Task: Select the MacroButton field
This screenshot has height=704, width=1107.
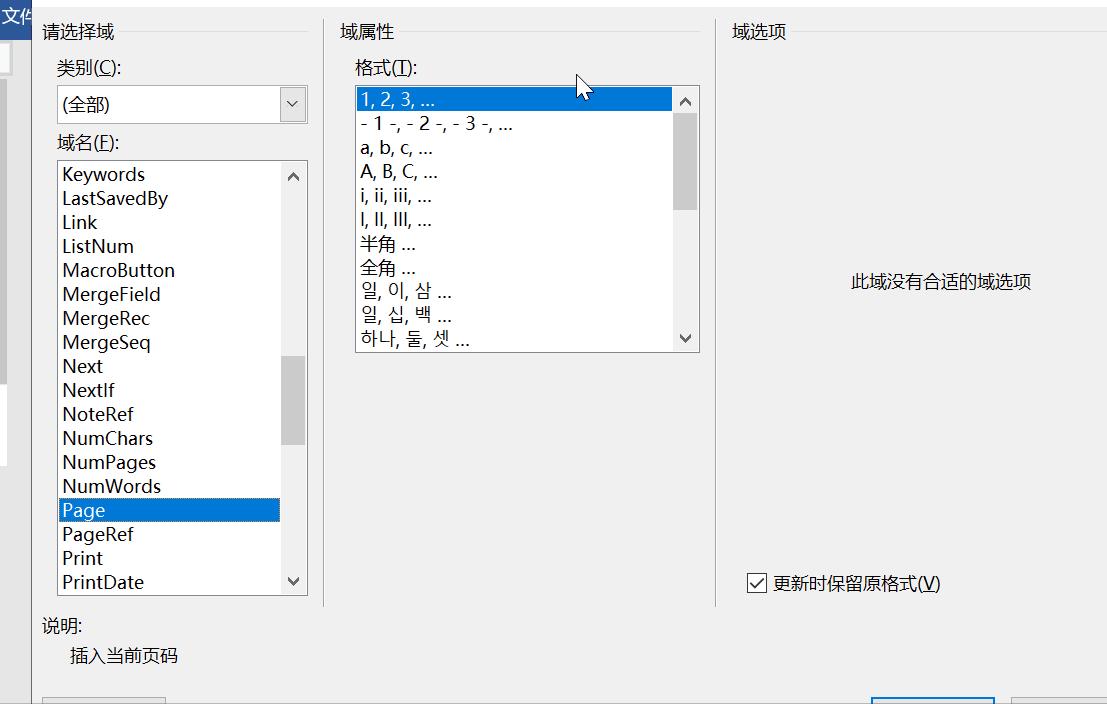Action: (x=118, y=270)
